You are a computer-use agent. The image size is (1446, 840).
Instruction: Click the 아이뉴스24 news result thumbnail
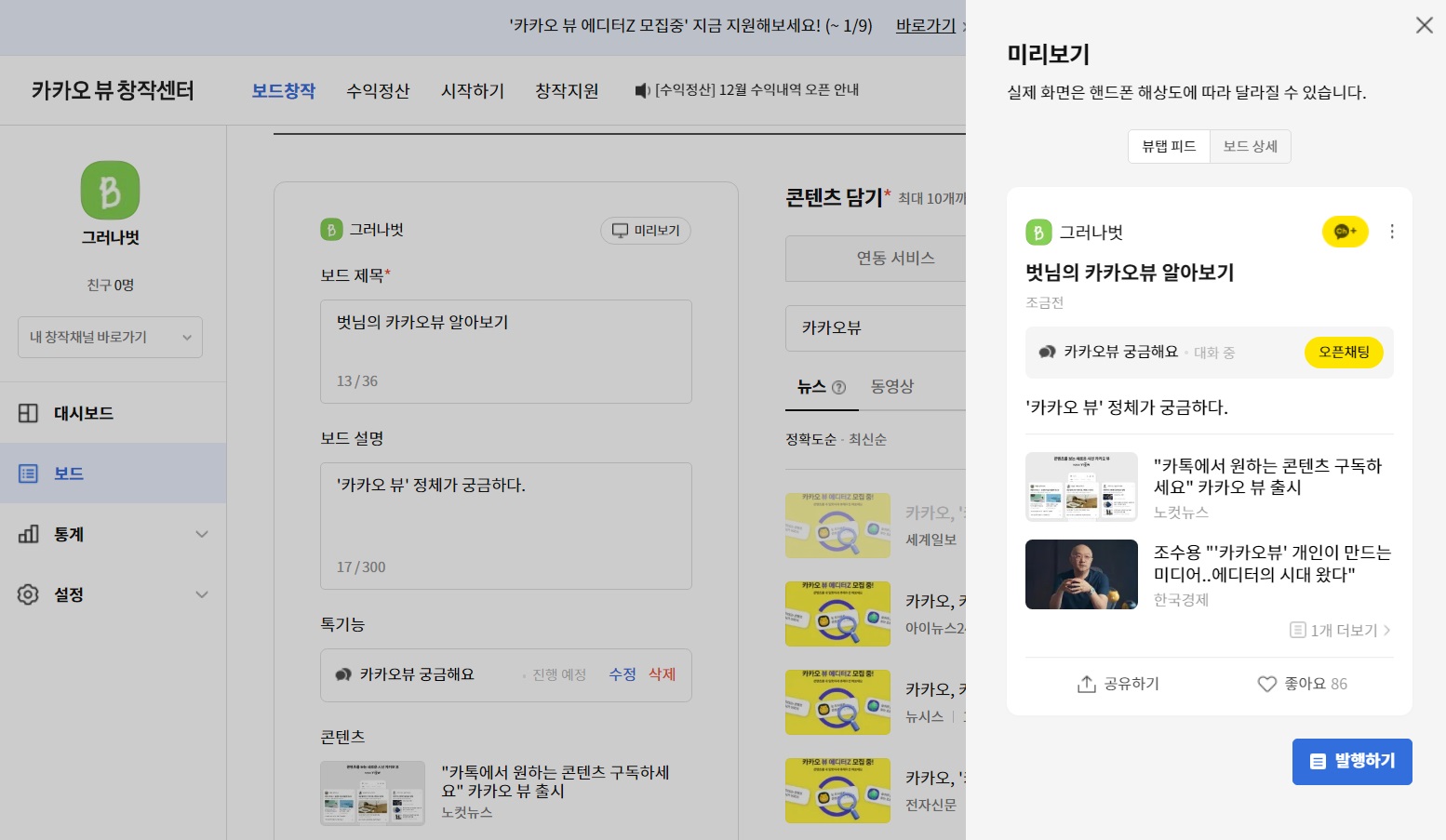(x=837, y=614)
